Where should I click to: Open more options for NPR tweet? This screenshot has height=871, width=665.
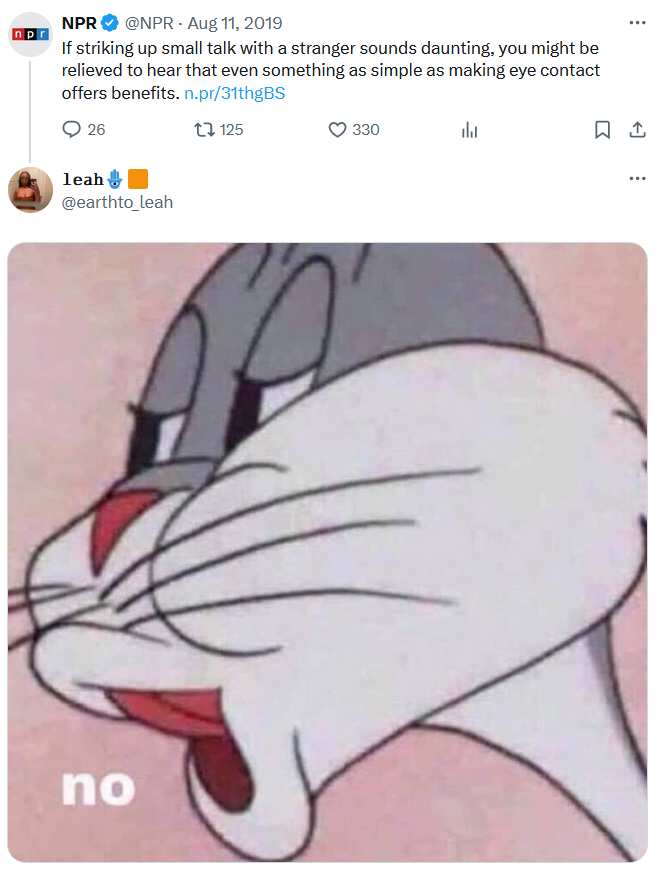[636, 23]
